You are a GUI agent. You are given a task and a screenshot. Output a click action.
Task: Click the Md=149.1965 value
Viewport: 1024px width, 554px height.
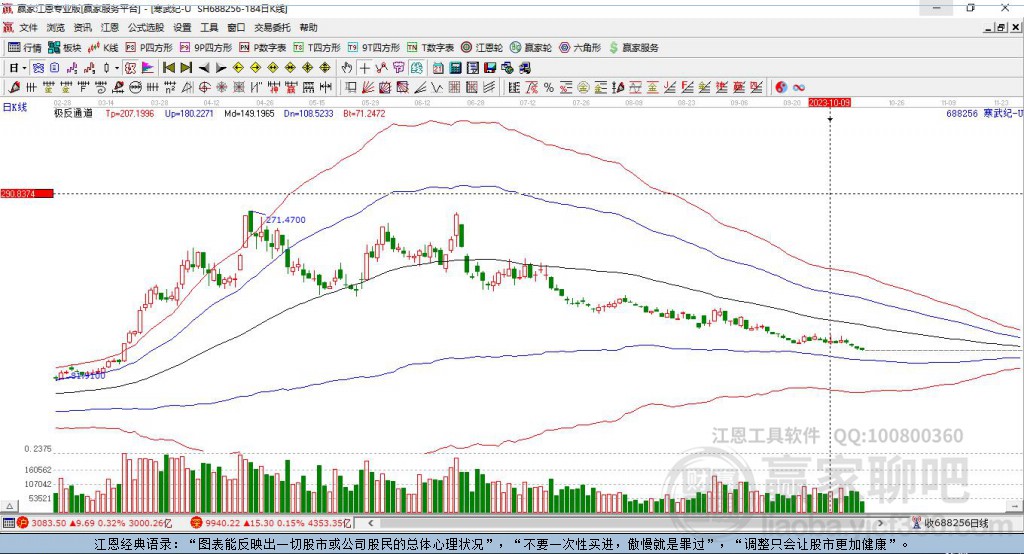(249, 113)
